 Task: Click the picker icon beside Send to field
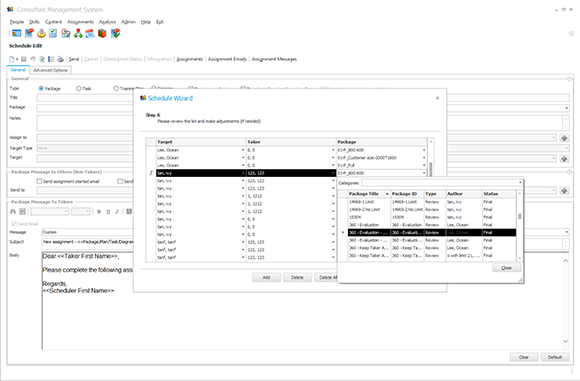[564, 190]
